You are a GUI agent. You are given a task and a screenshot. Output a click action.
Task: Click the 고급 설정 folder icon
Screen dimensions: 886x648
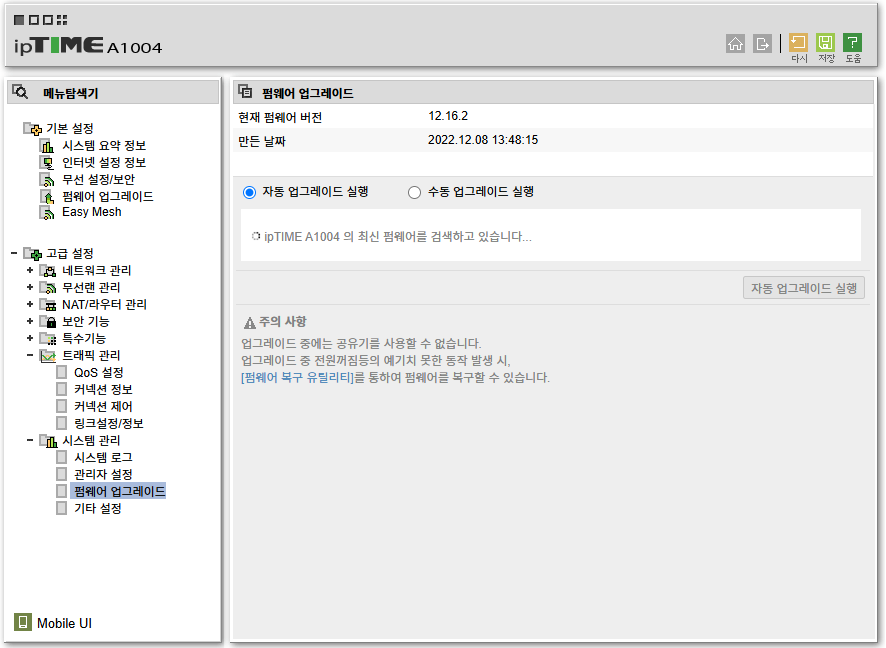pyautogui.click(x=32, y=254)
